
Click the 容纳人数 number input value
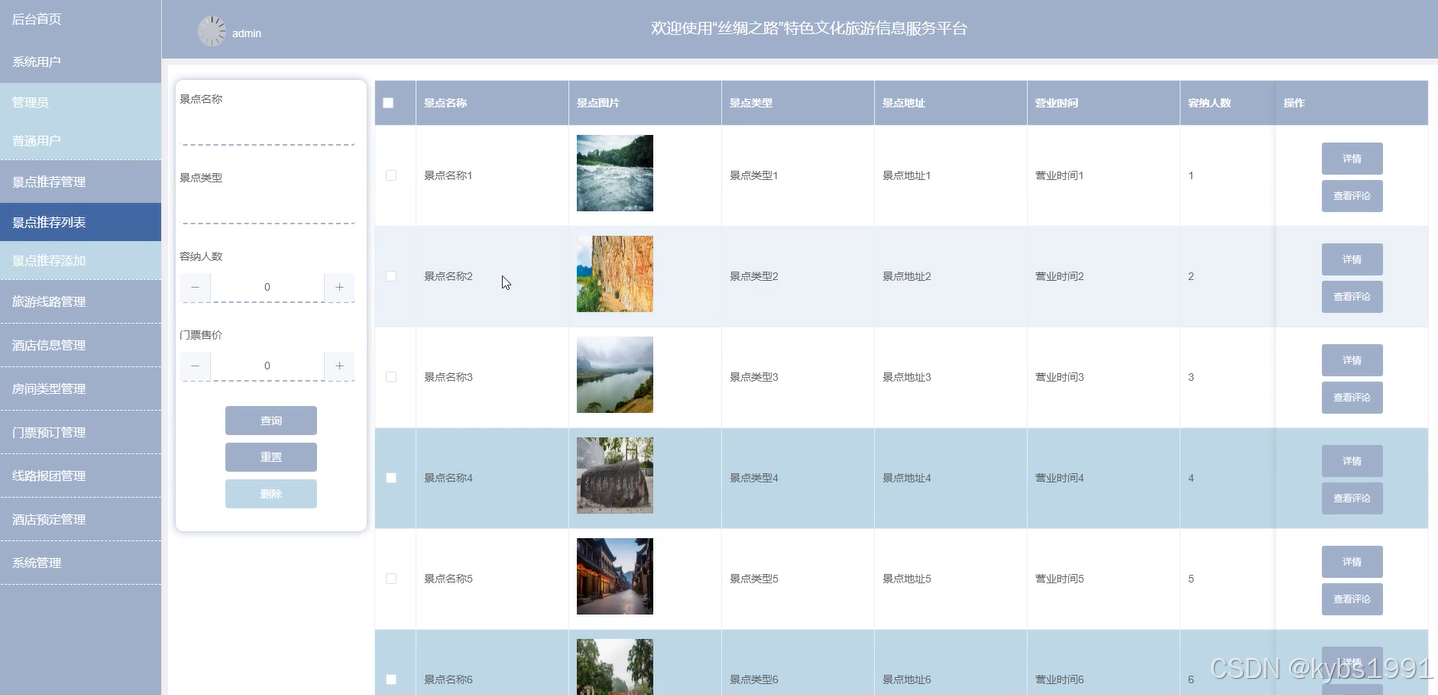[267, 287]
